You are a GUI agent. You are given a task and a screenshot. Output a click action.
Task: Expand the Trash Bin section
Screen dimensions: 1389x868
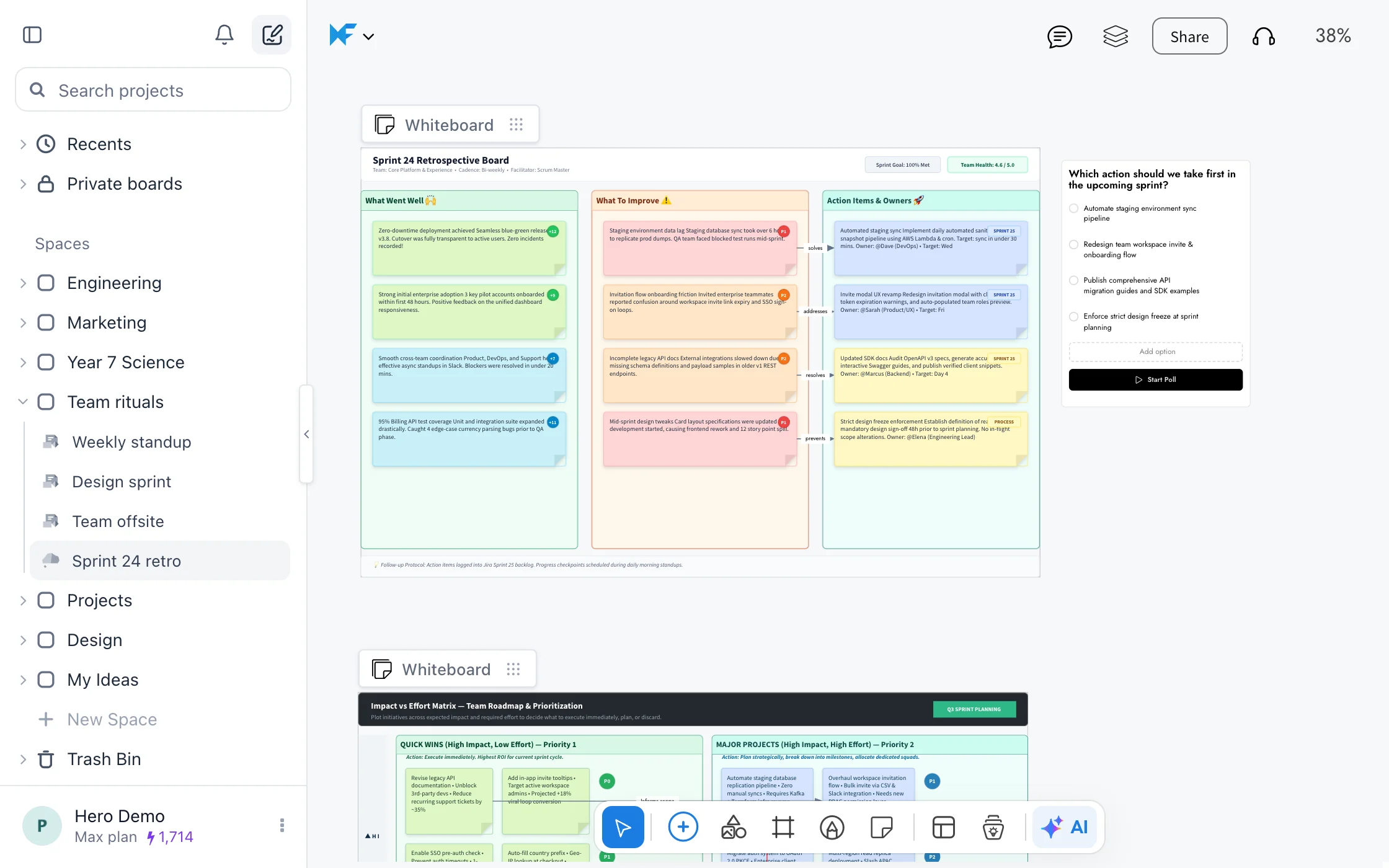point(23,759)
